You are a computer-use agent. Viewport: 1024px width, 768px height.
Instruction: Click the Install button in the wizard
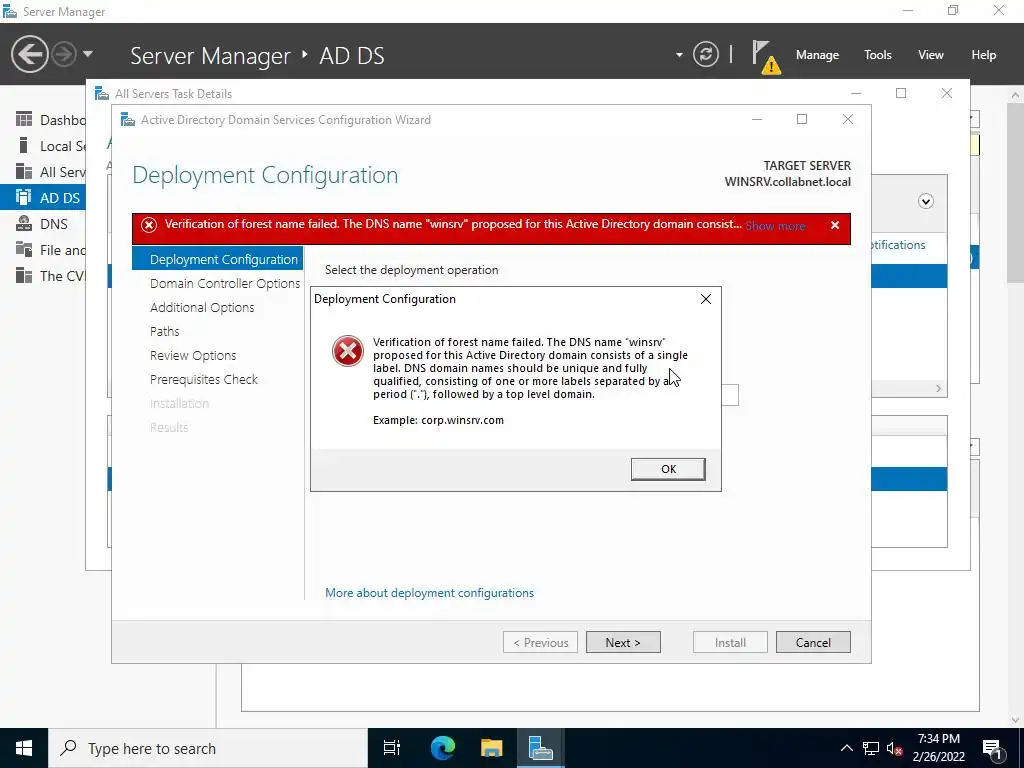730,643
